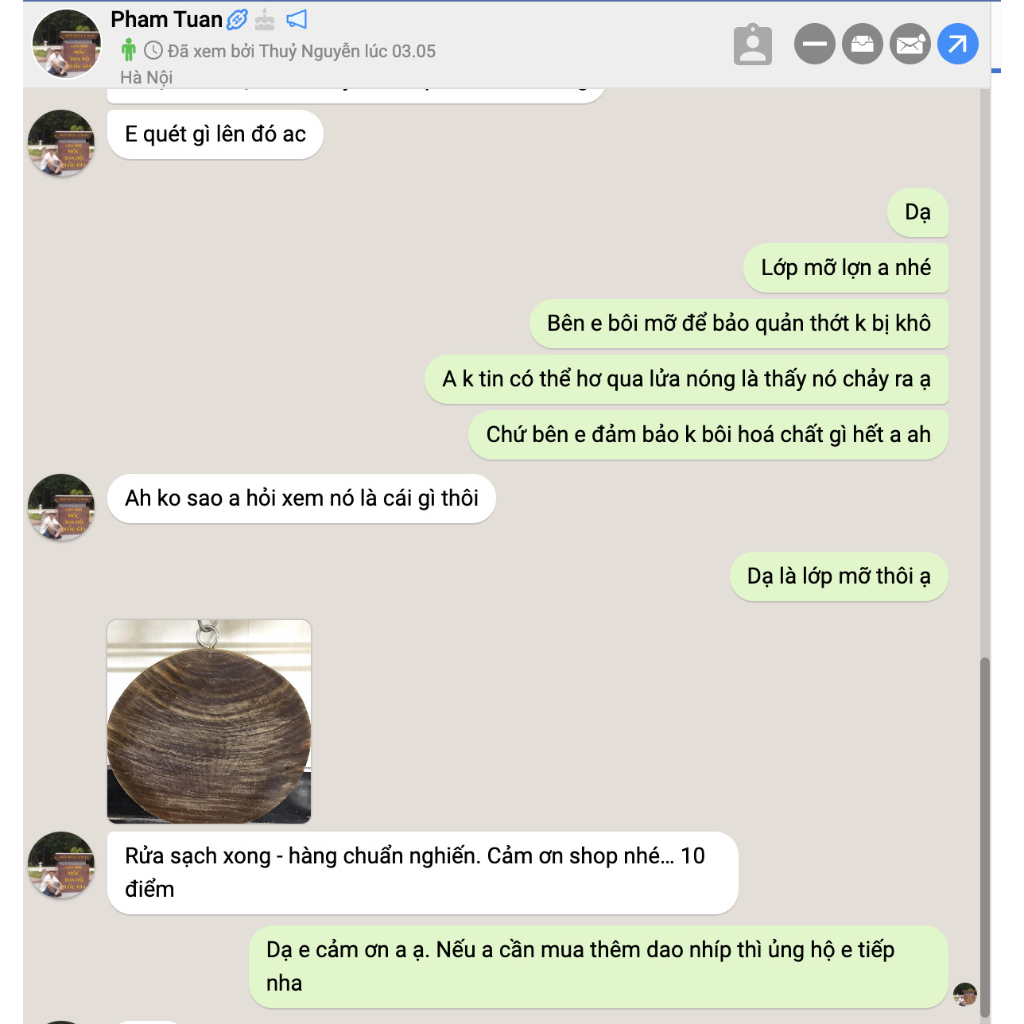This screenshot has height=1024, width=1024.
Task: Click the blue chain link icon
Action: 237,20
